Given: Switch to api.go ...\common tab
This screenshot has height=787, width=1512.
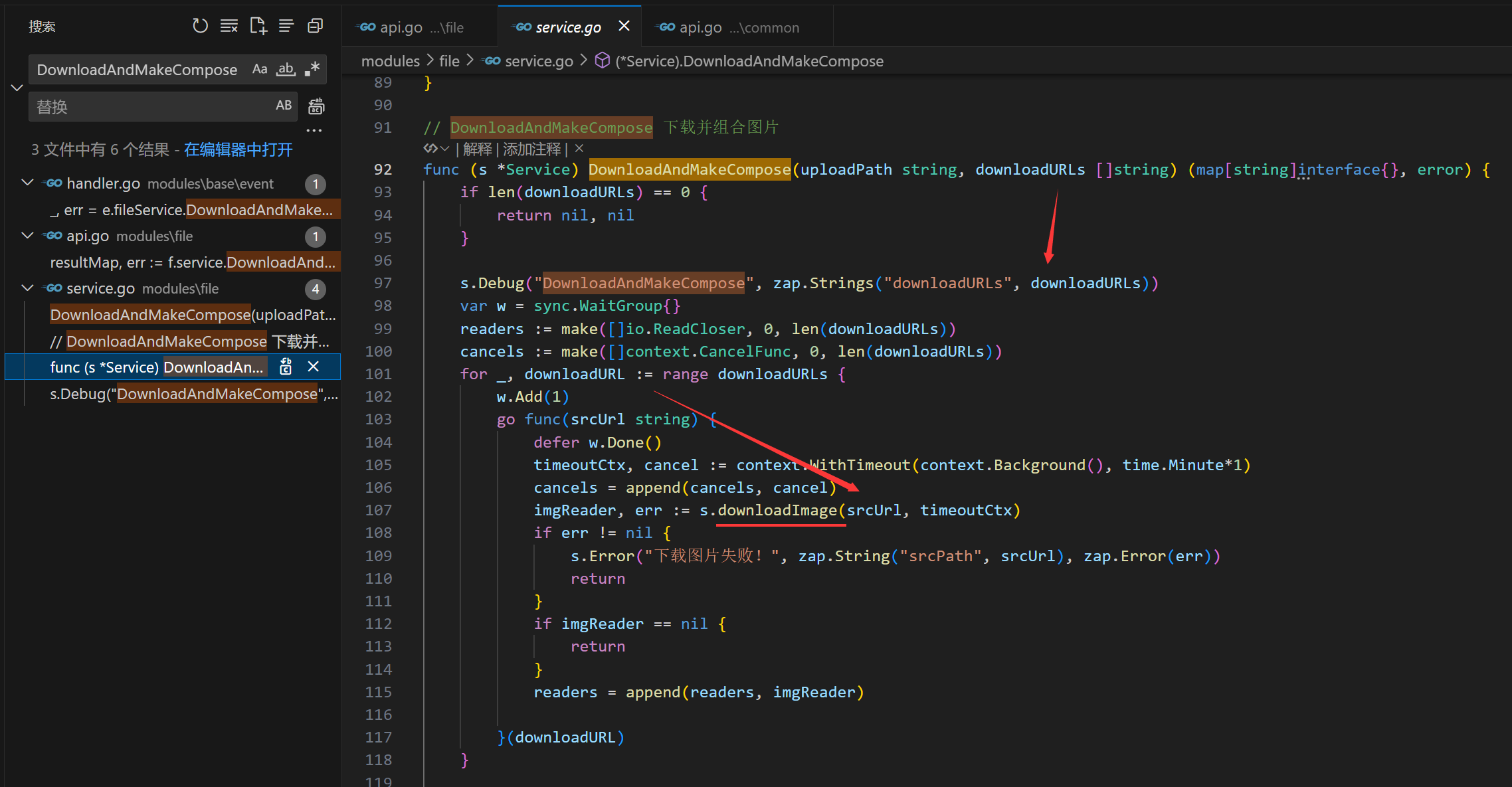Looking at the screenshot, I should click(727, 27).
